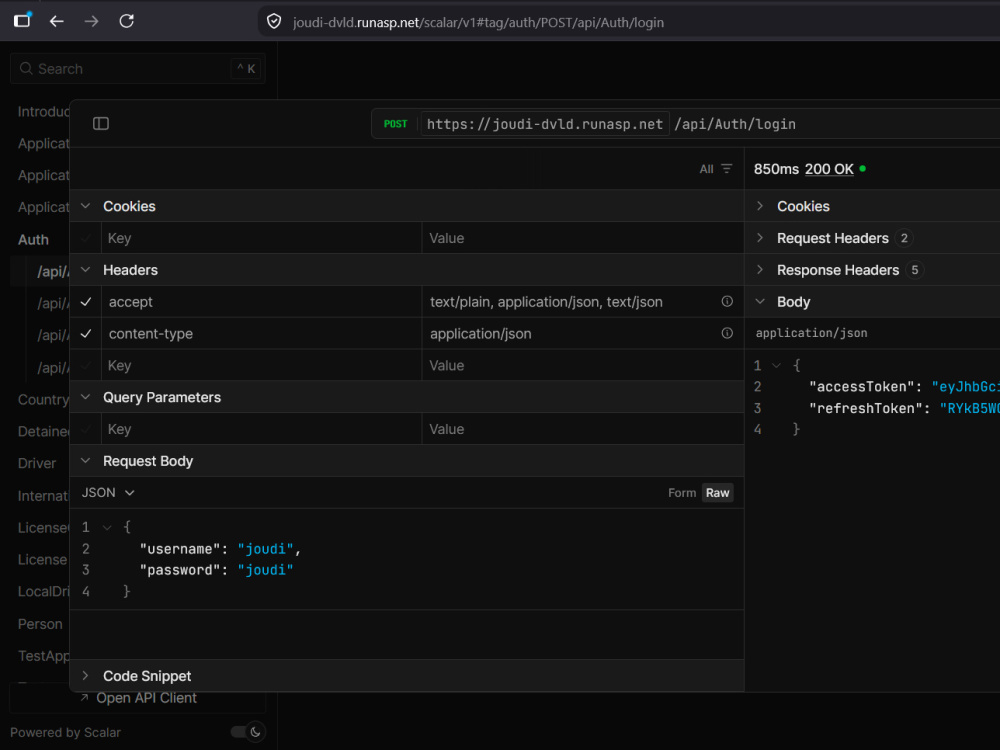This screenshot has width=1000, height=750.
Task: Open the Country sidebar section
Action: pyautogui.click(x=43, y=400)
